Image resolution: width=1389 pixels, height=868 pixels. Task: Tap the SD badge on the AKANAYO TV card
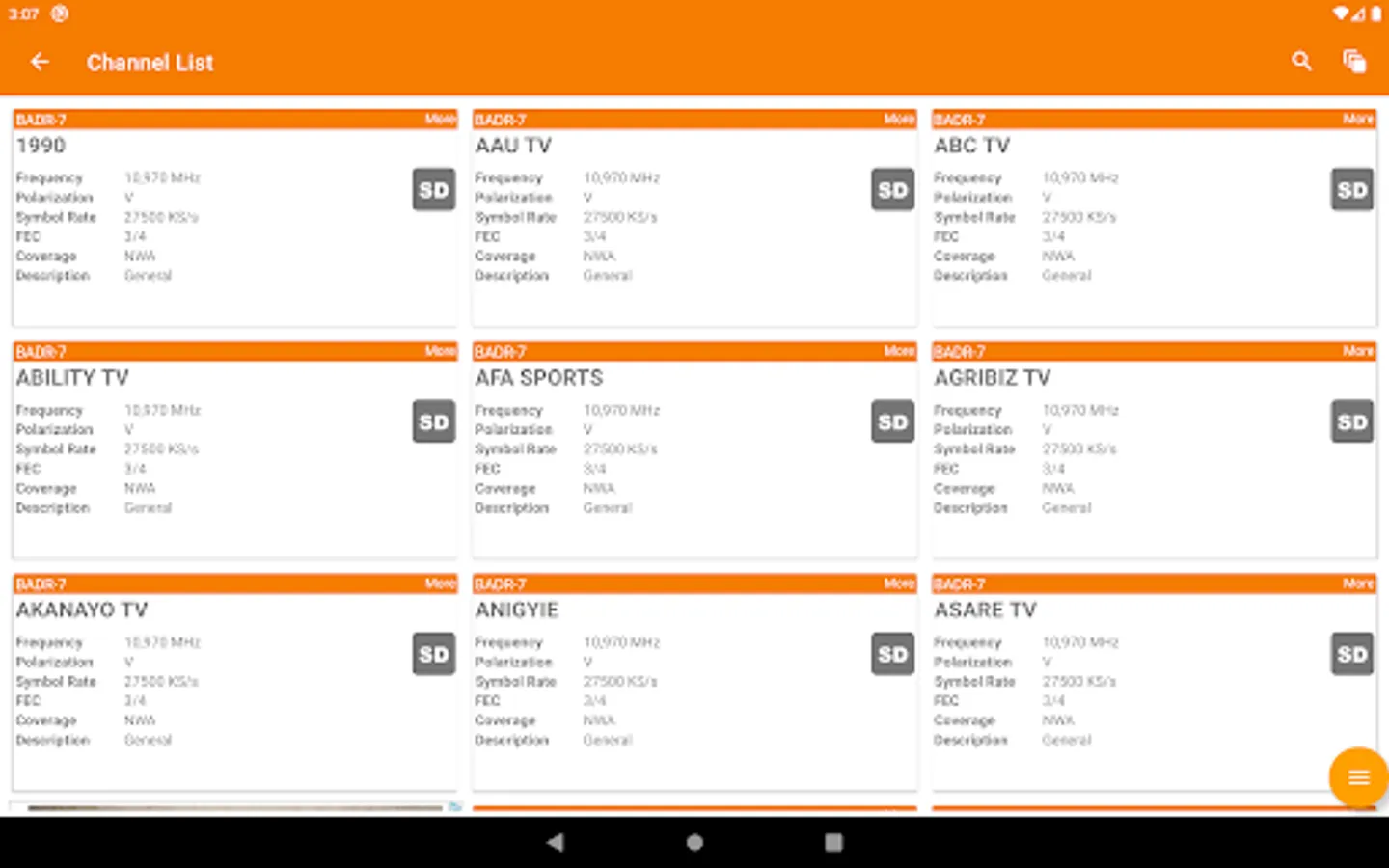pos(434,655)
